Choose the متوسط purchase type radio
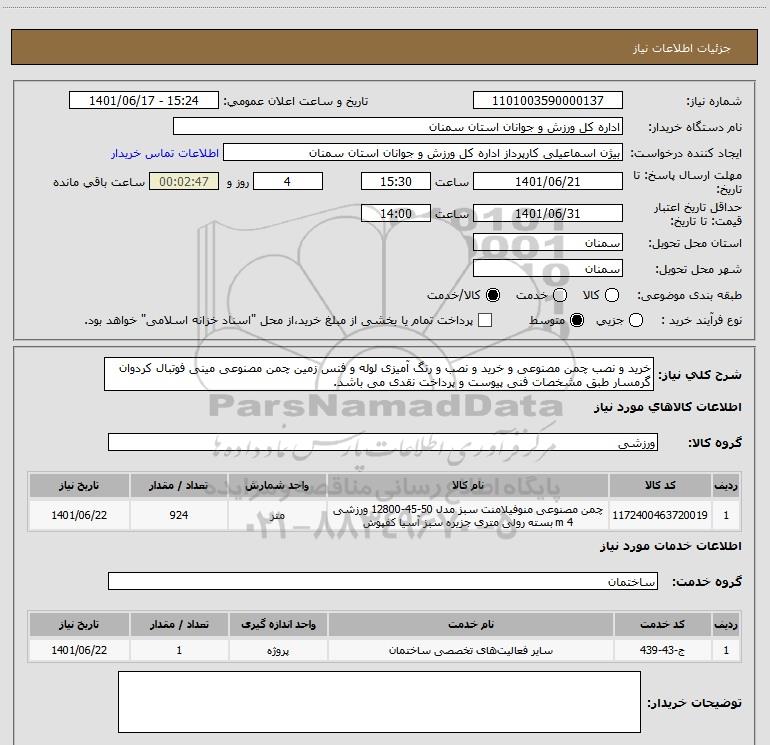This screenshot has height=745, width=770. tap(577, 320)
